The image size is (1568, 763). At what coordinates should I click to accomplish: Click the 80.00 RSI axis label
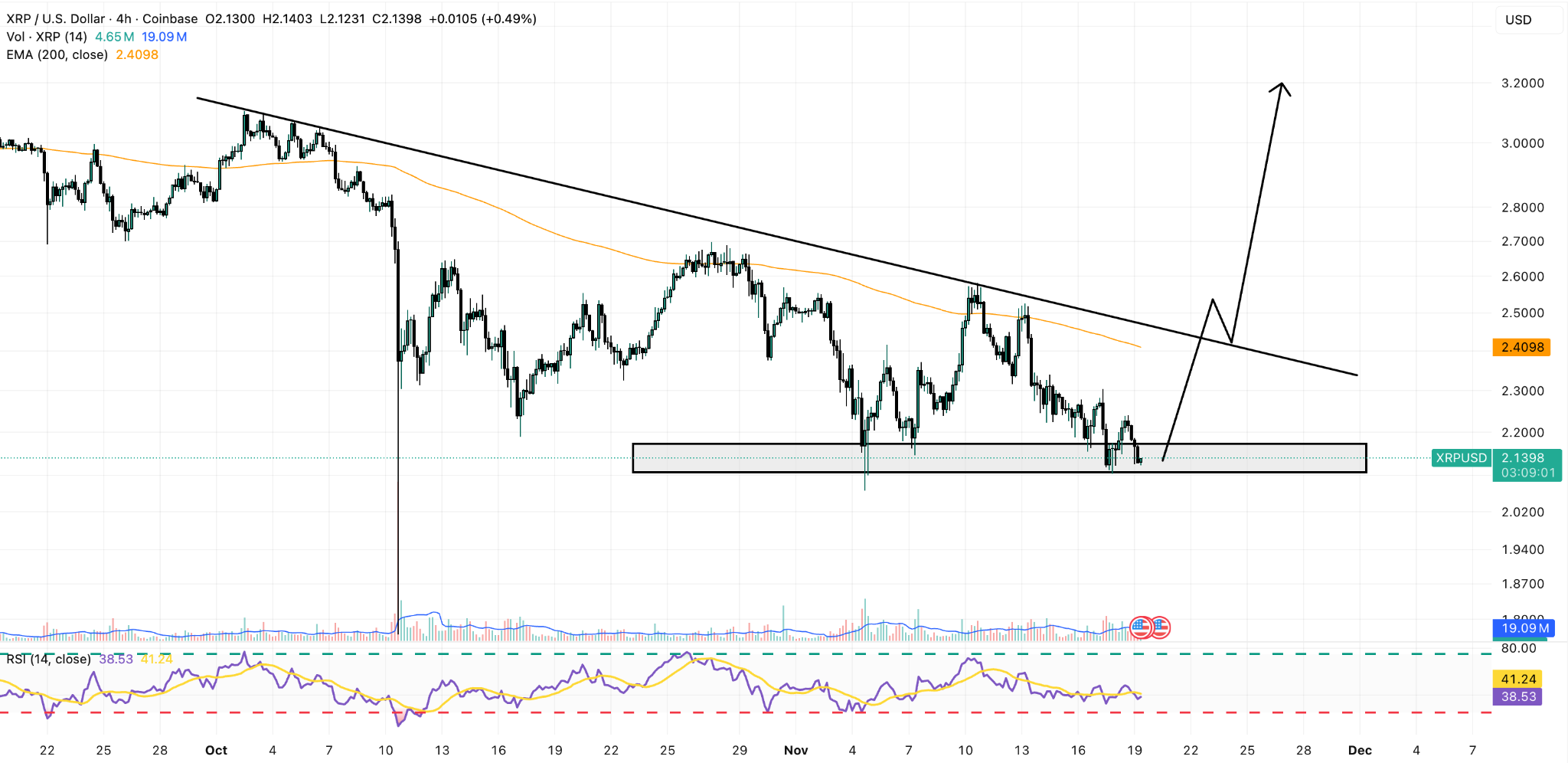pyautogui.click(x=1518, y=648)
